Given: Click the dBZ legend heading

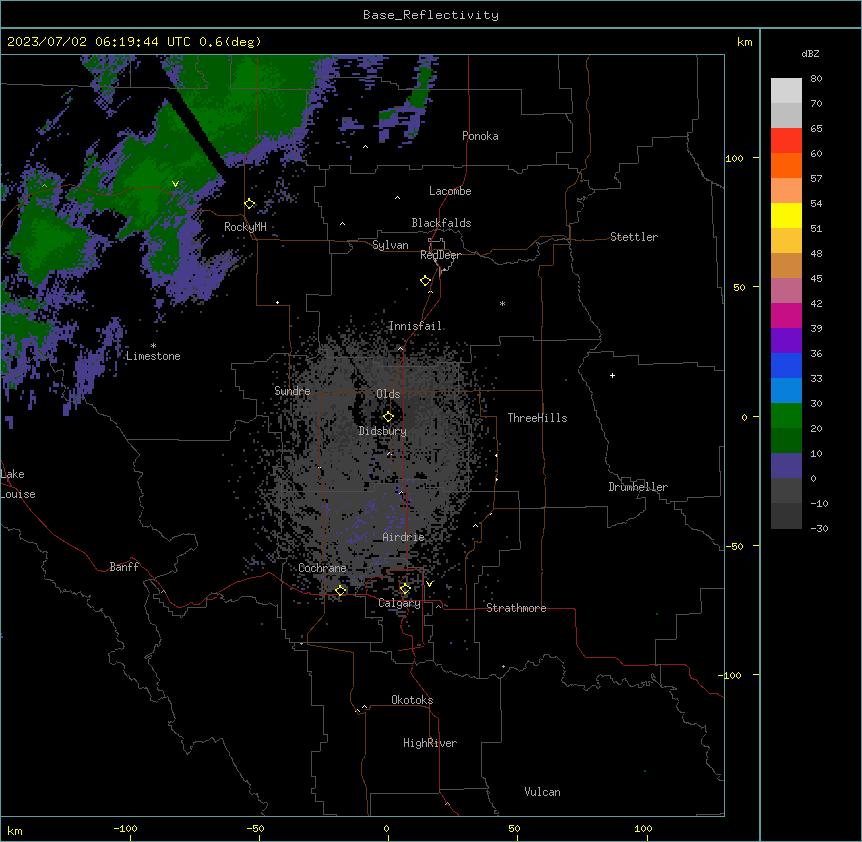Looking at the screenshot, I should click(810, 53).
